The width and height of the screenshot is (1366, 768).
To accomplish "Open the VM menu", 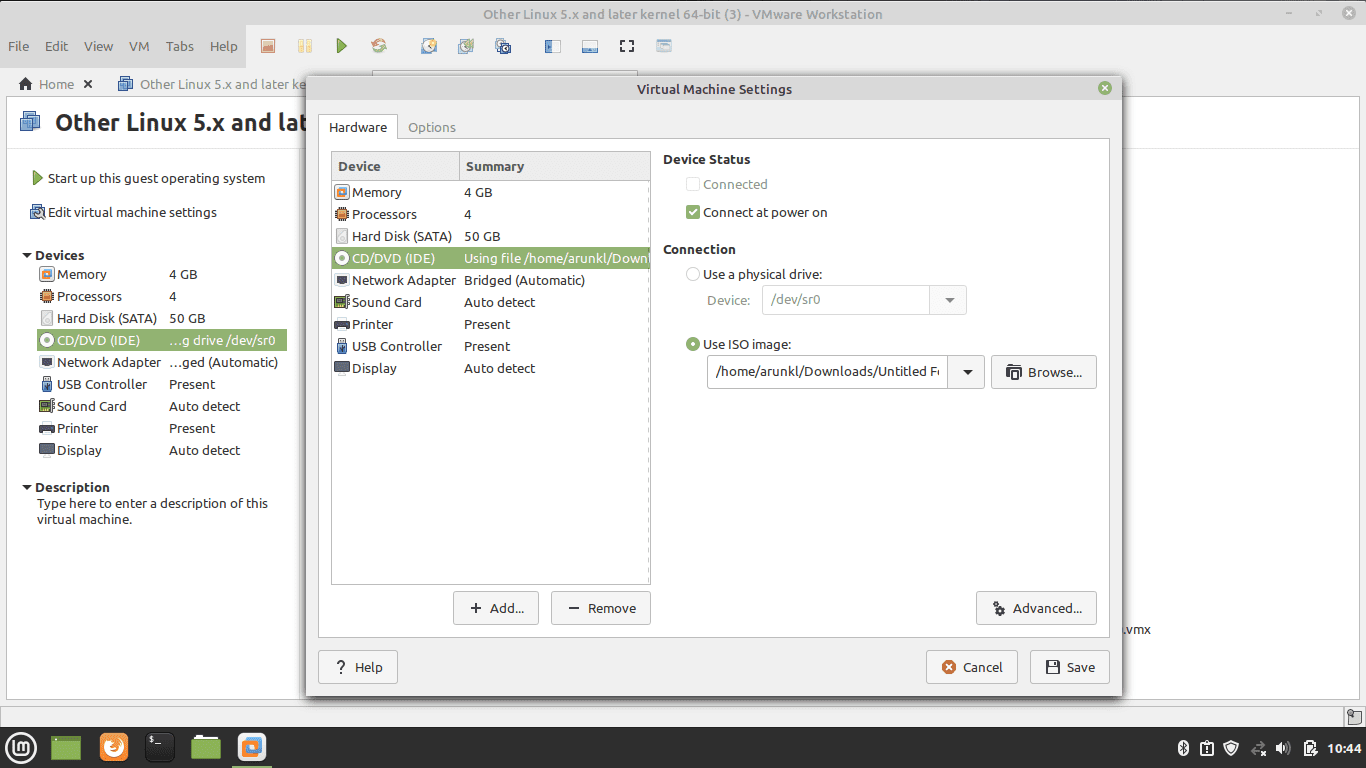I will coord(139,46).
